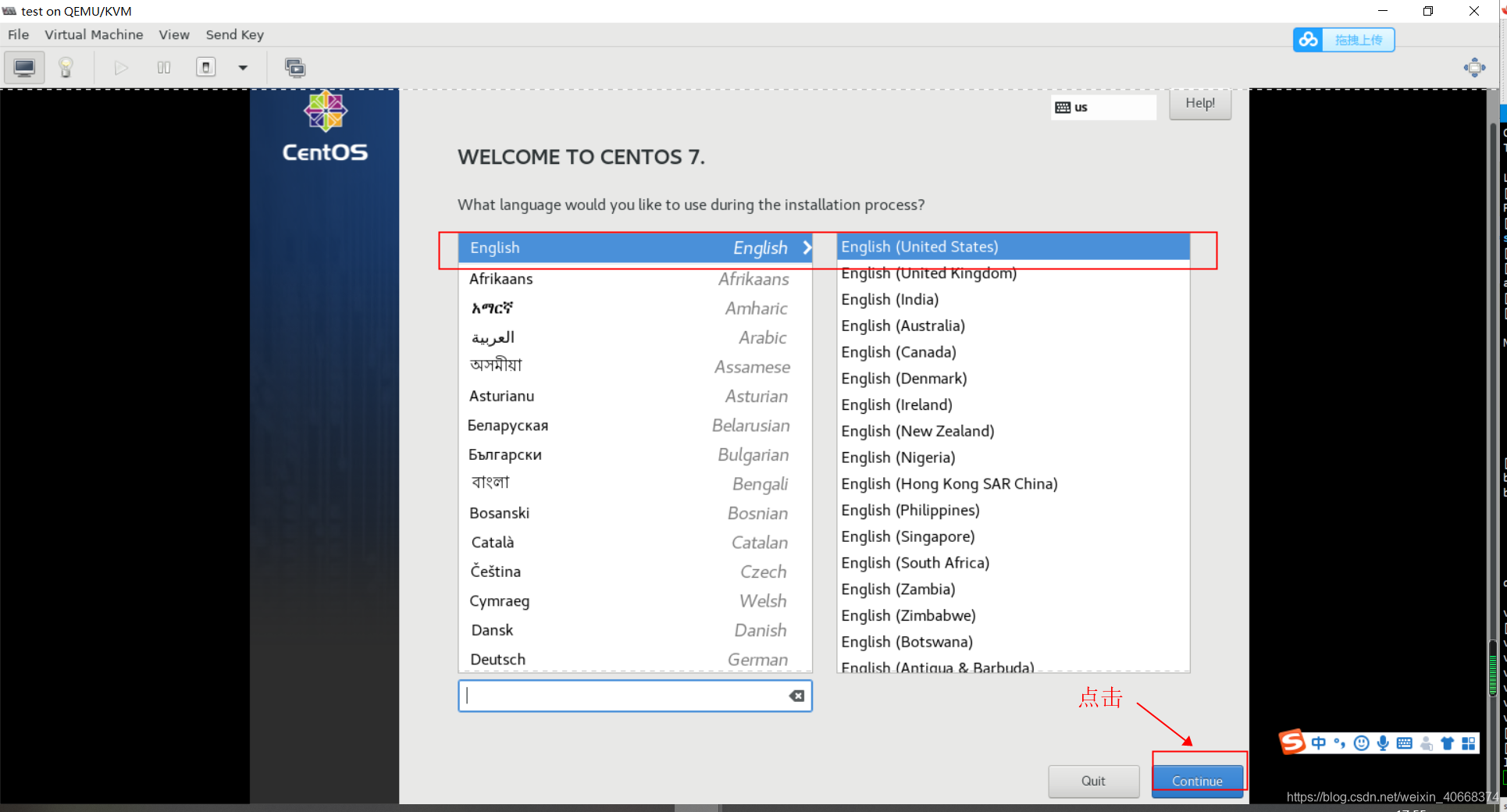Pause the virtual machine
Viewport: 1507px width, 812px height.
(164, 68)
